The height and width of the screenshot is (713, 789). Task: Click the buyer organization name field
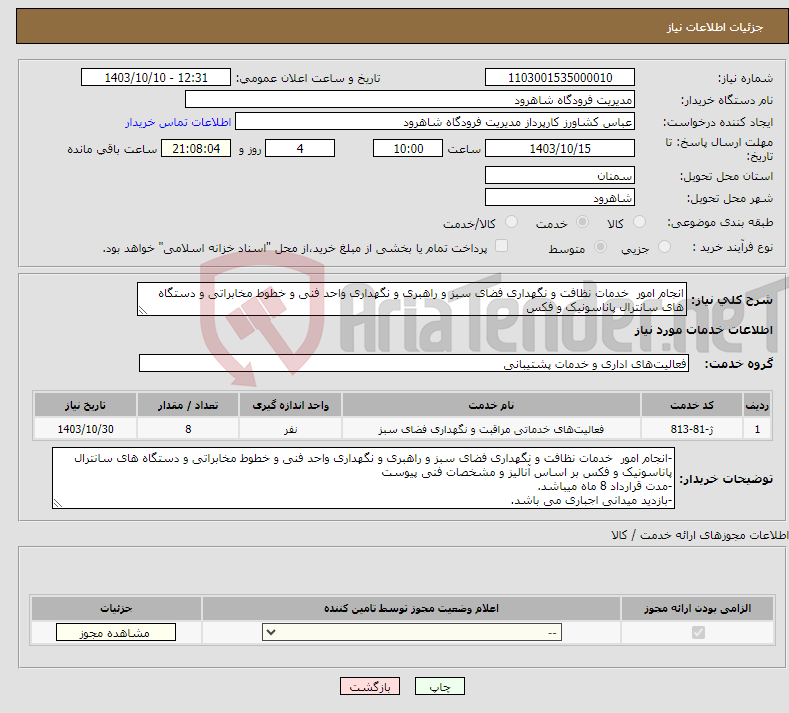click(x=410, y=100)
